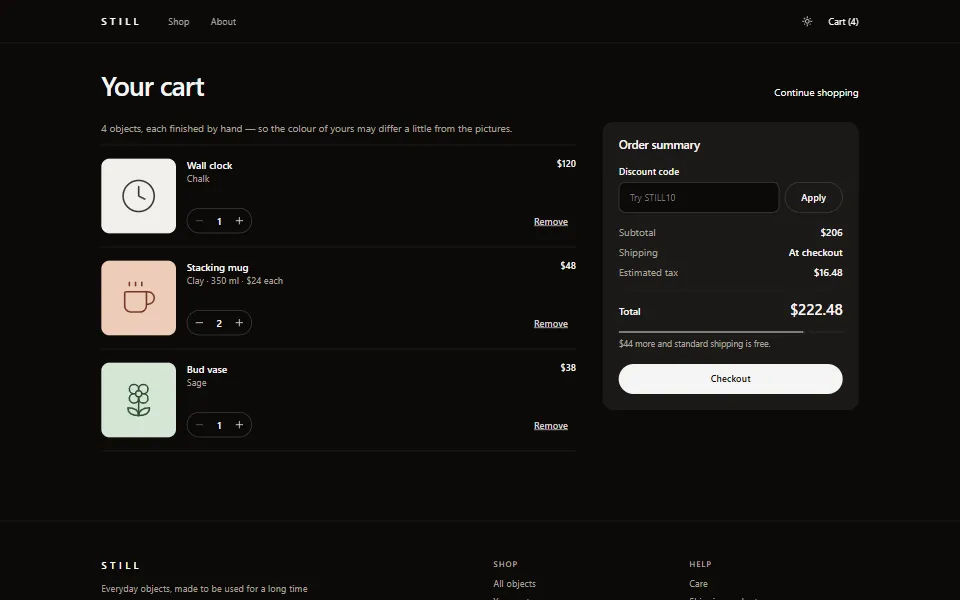The image size is (960, 600).
Task: Increase Wall clock quantity with plus icon
Action: 239,221
